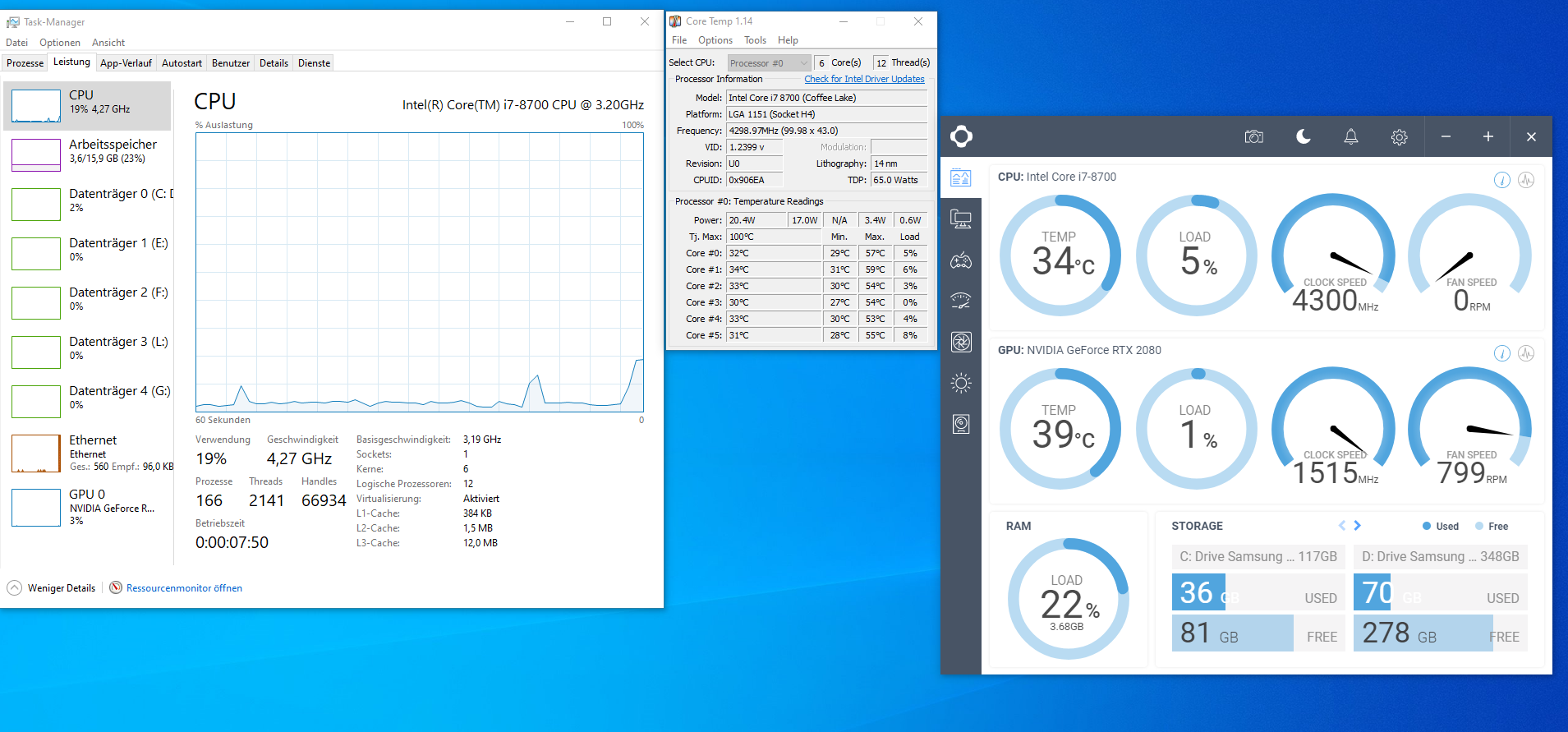1568x732 pixels.
Task: Click C: Drive 36 GB used bar
Action: (1258, 592)
